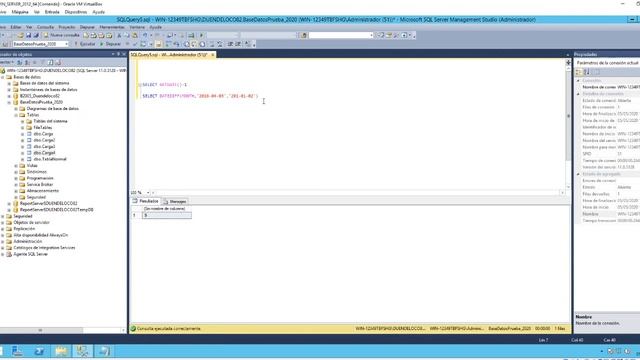Click the Object Explorer filter icon

point(42,62)
